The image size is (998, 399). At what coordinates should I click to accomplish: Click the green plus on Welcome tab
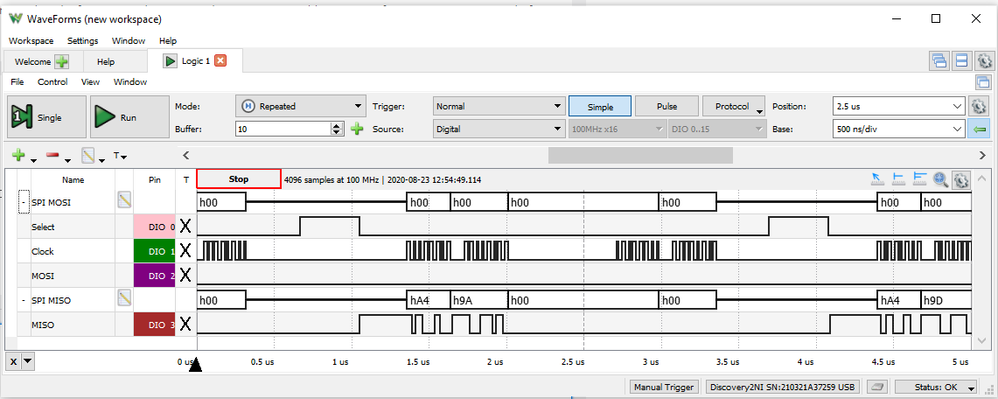[62, 62]
